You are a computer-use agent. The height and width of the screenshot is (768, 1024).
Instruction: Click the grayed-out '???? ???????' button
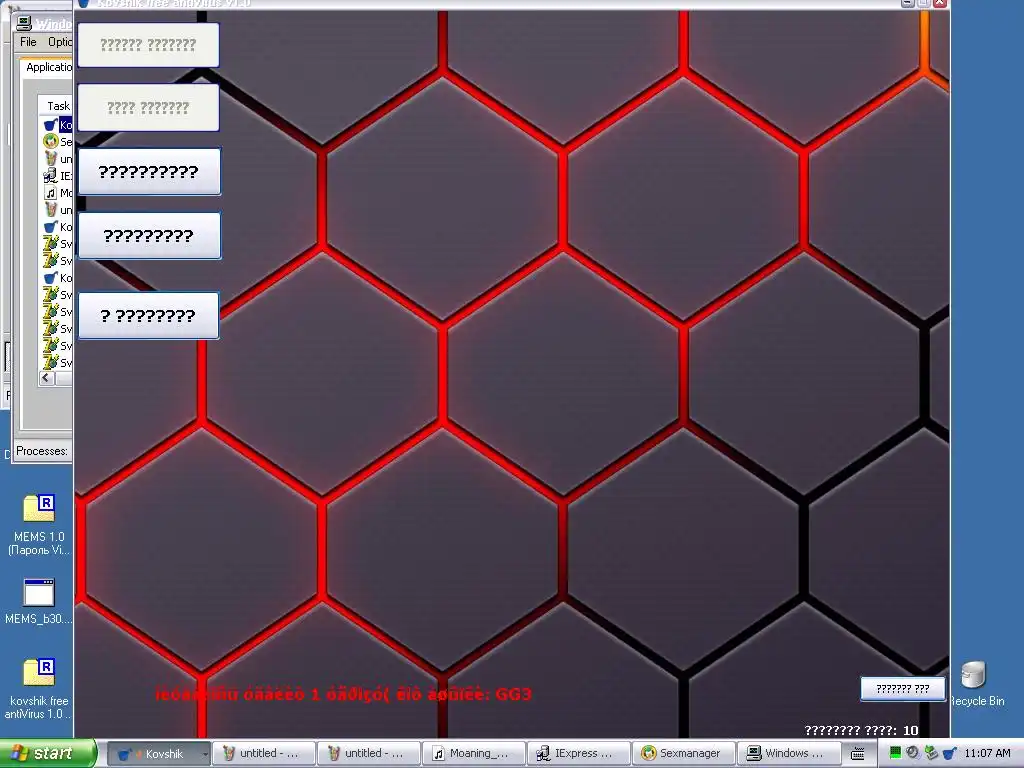[148, 108]
